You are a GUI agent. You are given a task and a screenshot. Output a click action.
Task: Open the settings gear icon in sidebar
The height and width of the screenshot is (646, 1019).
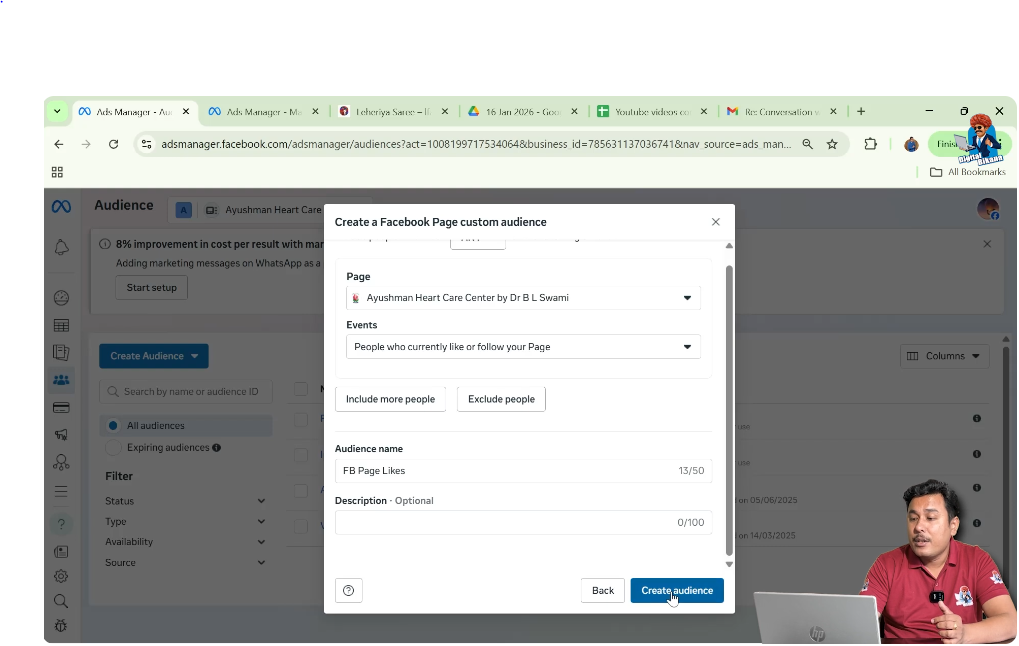click(61, 576)
